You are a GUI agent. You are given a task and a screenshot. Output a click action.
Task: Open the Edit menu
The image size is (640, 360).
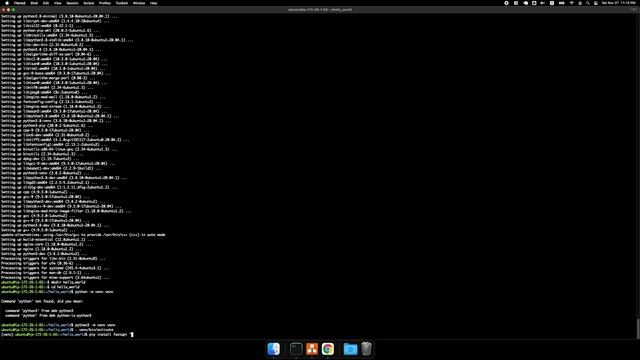point(46,3)
